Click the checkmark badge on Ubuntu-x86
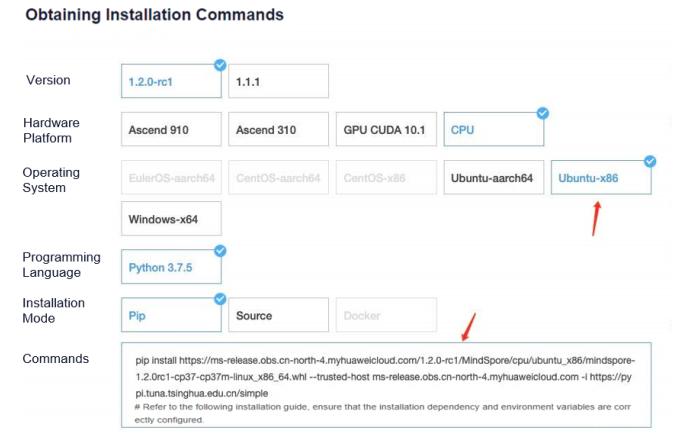The image size is (693, 441). coord(649,161)
